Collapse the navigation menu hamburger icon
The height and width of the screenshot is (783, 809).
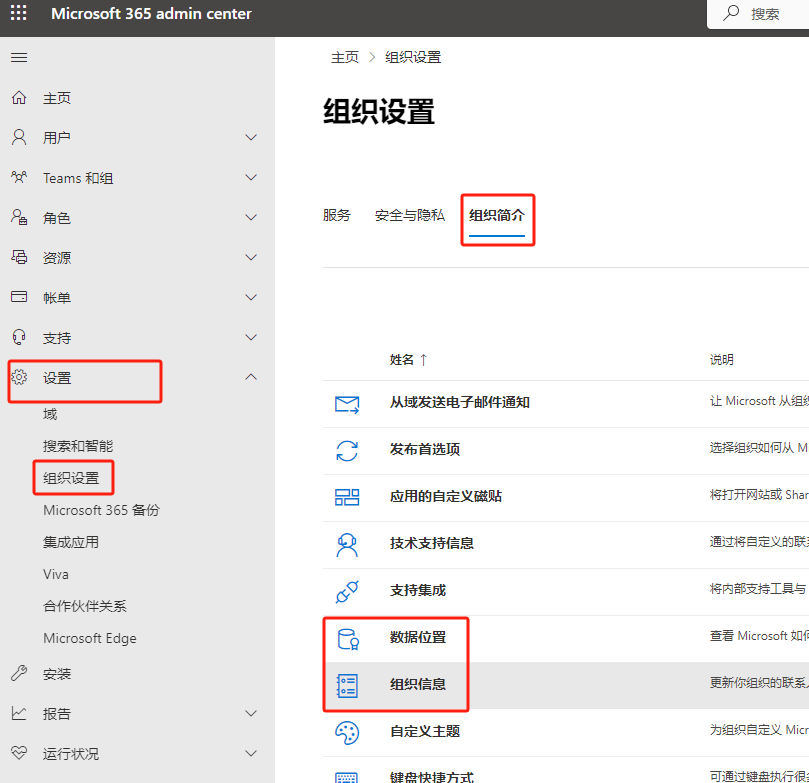[19, 57]
